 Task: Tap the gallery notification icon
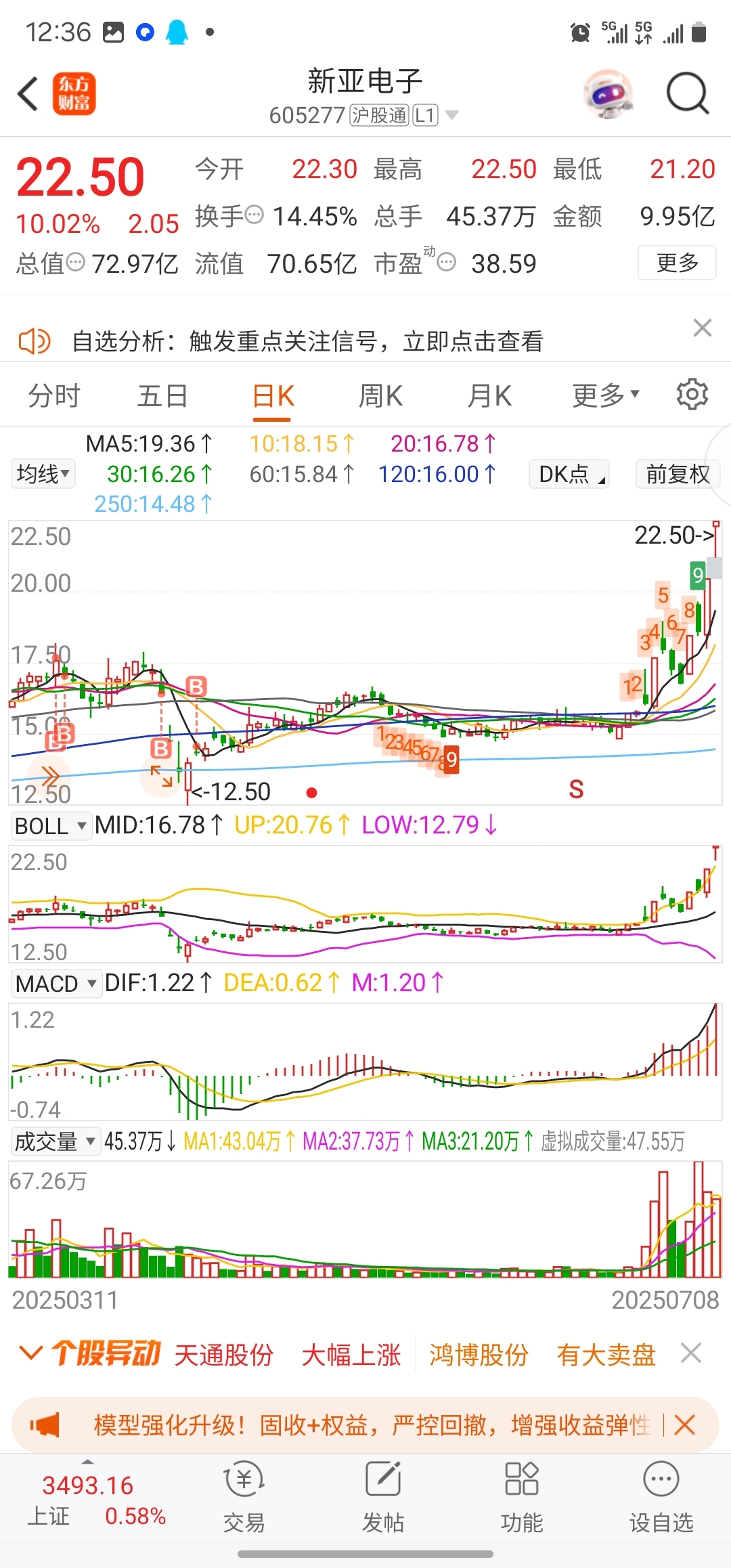(114, 32)
